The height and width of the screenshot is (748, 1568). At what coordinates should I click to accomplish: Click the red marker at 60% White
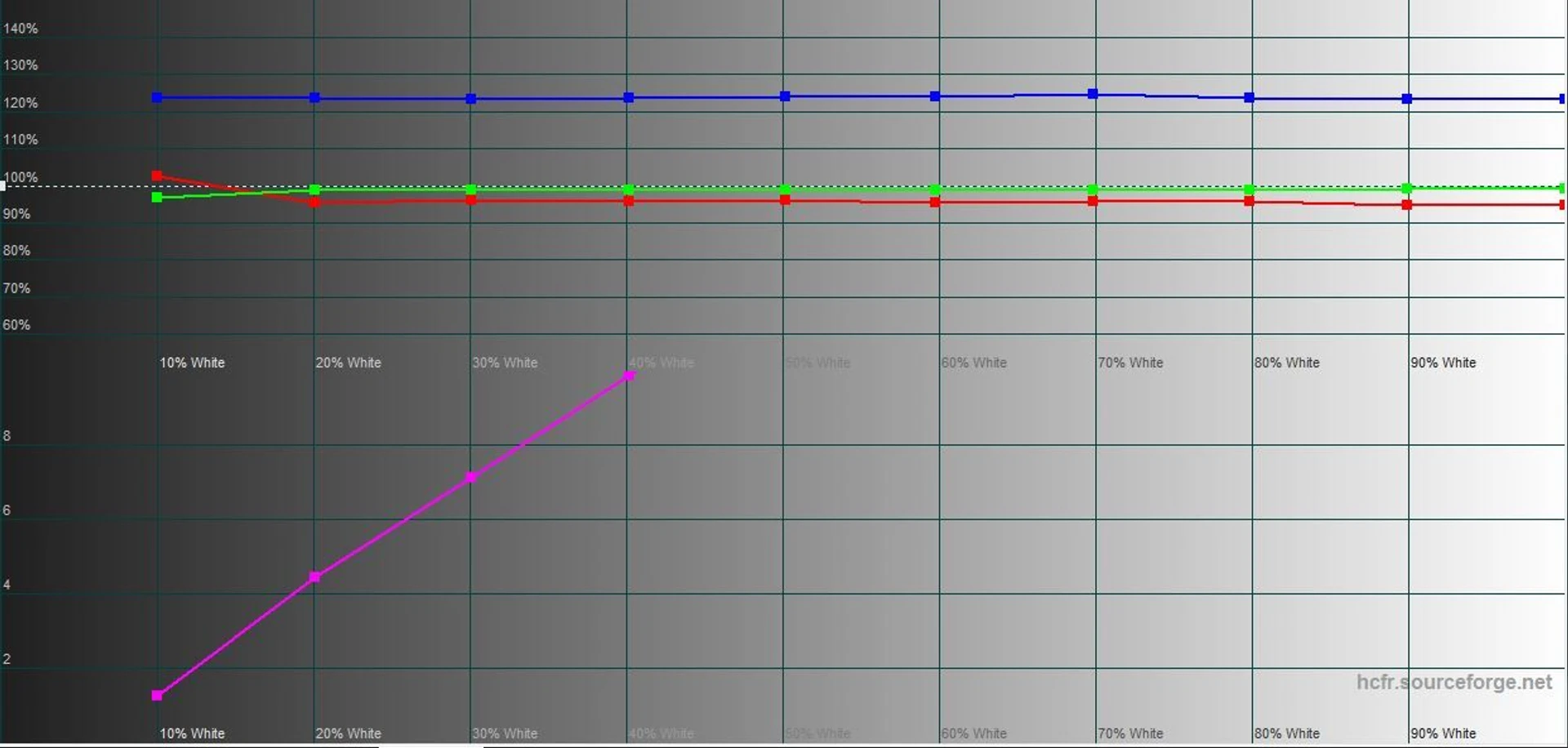(x=935, y=202)
